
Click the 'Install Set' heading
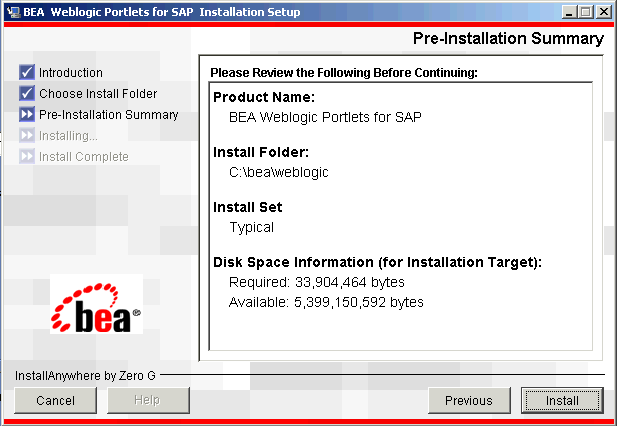tap(248, 207)
